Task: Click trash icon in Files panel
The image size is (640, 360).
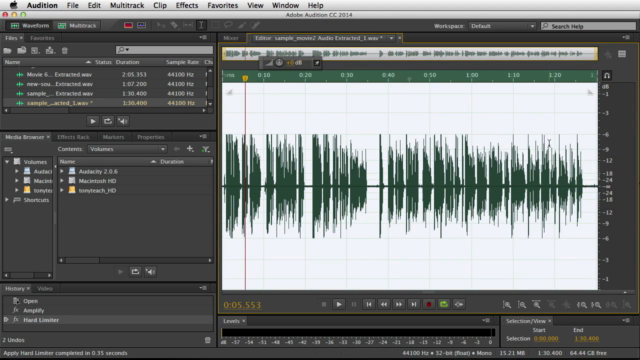Action: click(x=64, y=51)
